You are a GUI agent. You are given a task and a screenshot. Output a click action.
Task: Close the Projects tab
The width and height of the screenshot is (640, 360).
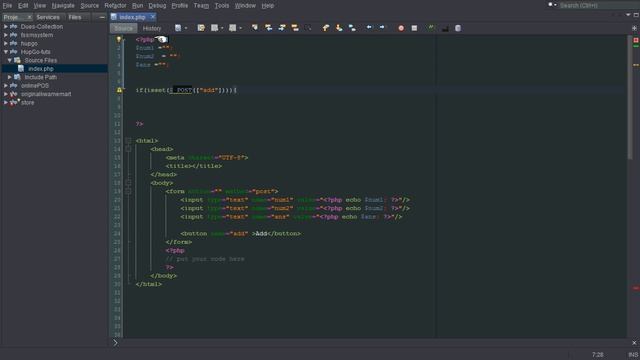(x=29, y=17)
